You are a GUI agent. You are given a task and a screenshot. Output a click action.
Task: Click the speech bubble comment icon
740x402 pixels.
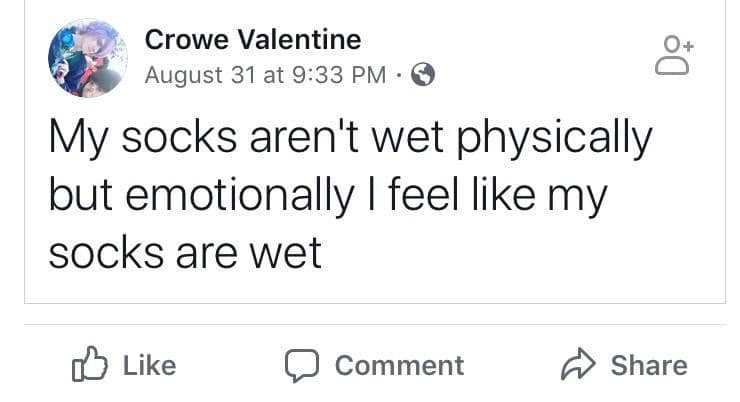coord(299,365)
